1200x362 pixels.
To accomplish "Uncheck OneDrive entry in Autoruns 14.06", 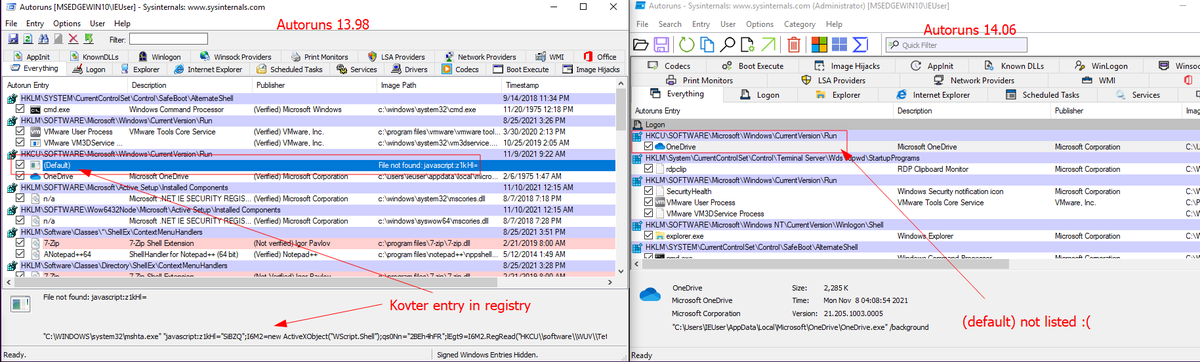I will click(x=648, y=146).
